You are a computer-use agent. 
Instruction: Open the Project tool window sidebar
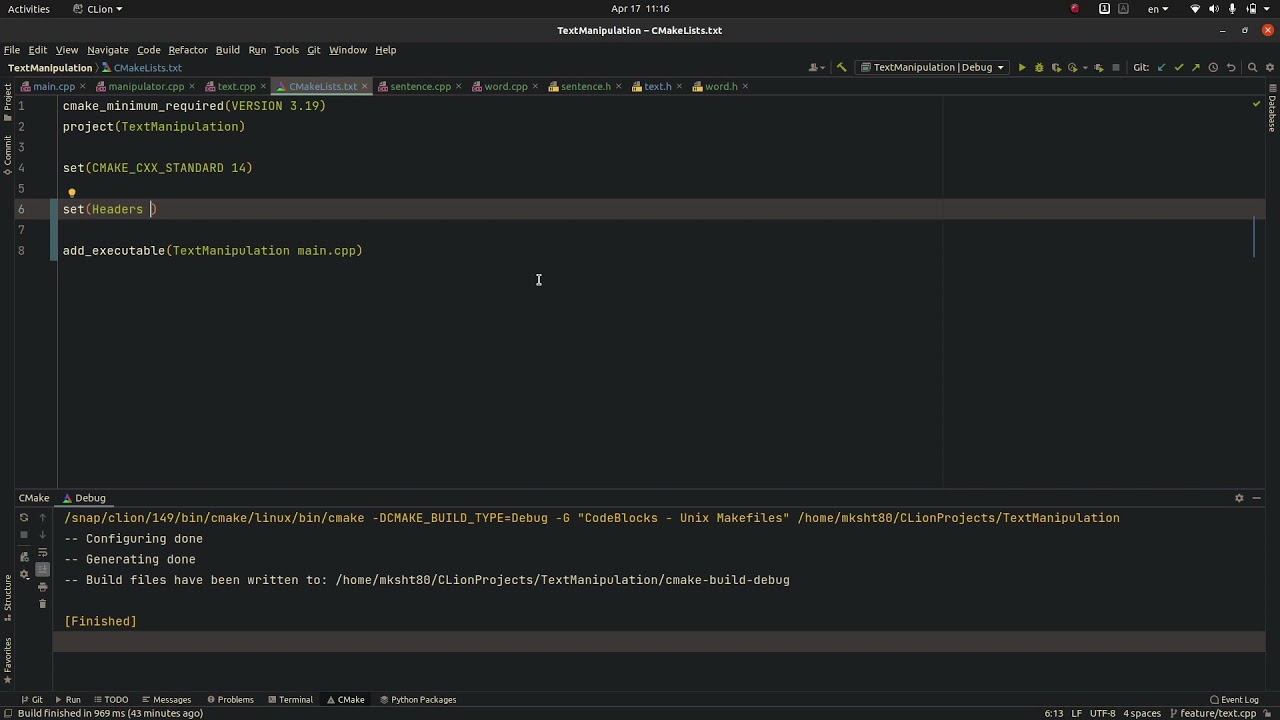pyautogui.click(x=7, y=103)
